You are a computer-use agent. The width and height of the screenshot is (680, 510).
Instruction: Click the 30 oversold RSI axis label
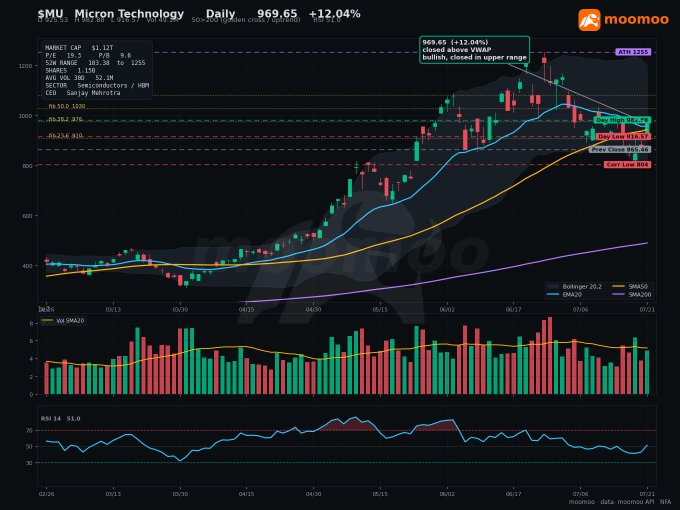(29, 463)
